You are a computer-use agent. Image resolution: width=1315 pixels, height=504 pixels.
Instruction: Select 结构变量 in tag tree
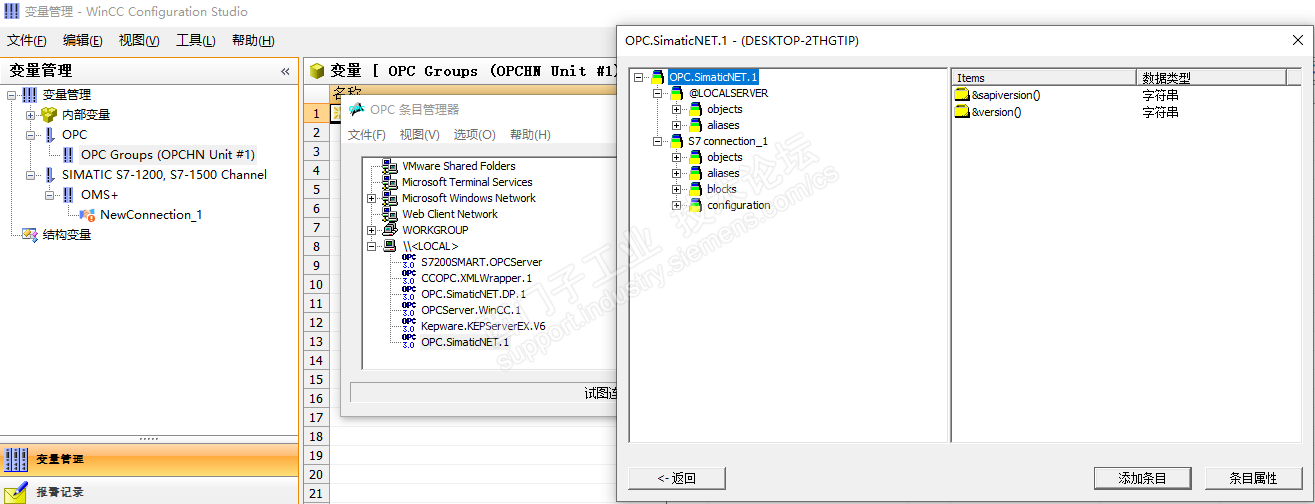pos(67,235)
